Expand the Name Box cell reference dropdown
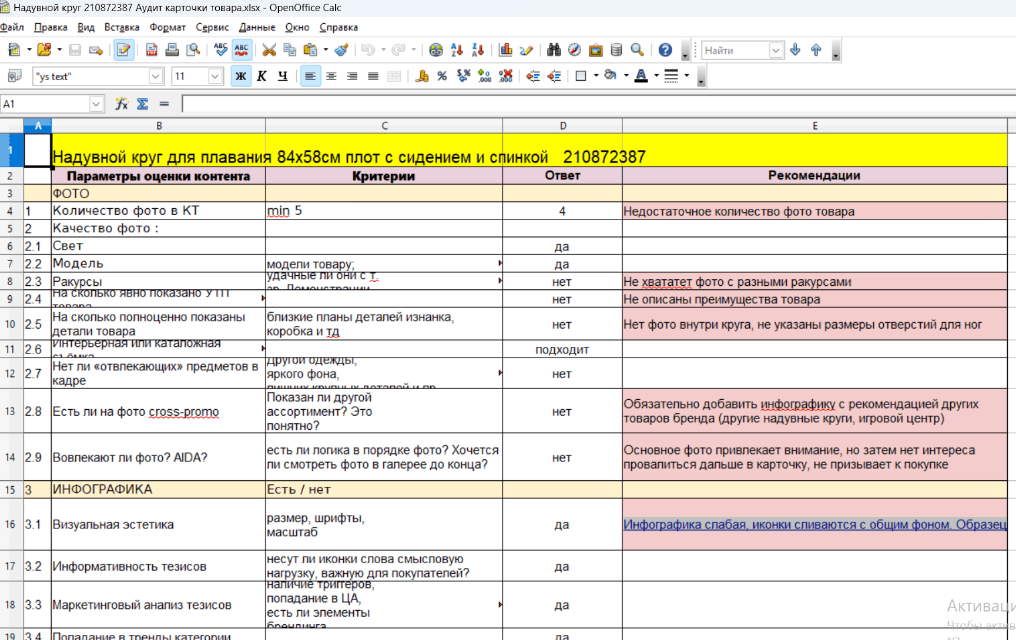1016x640 pixels. point(96,104)
